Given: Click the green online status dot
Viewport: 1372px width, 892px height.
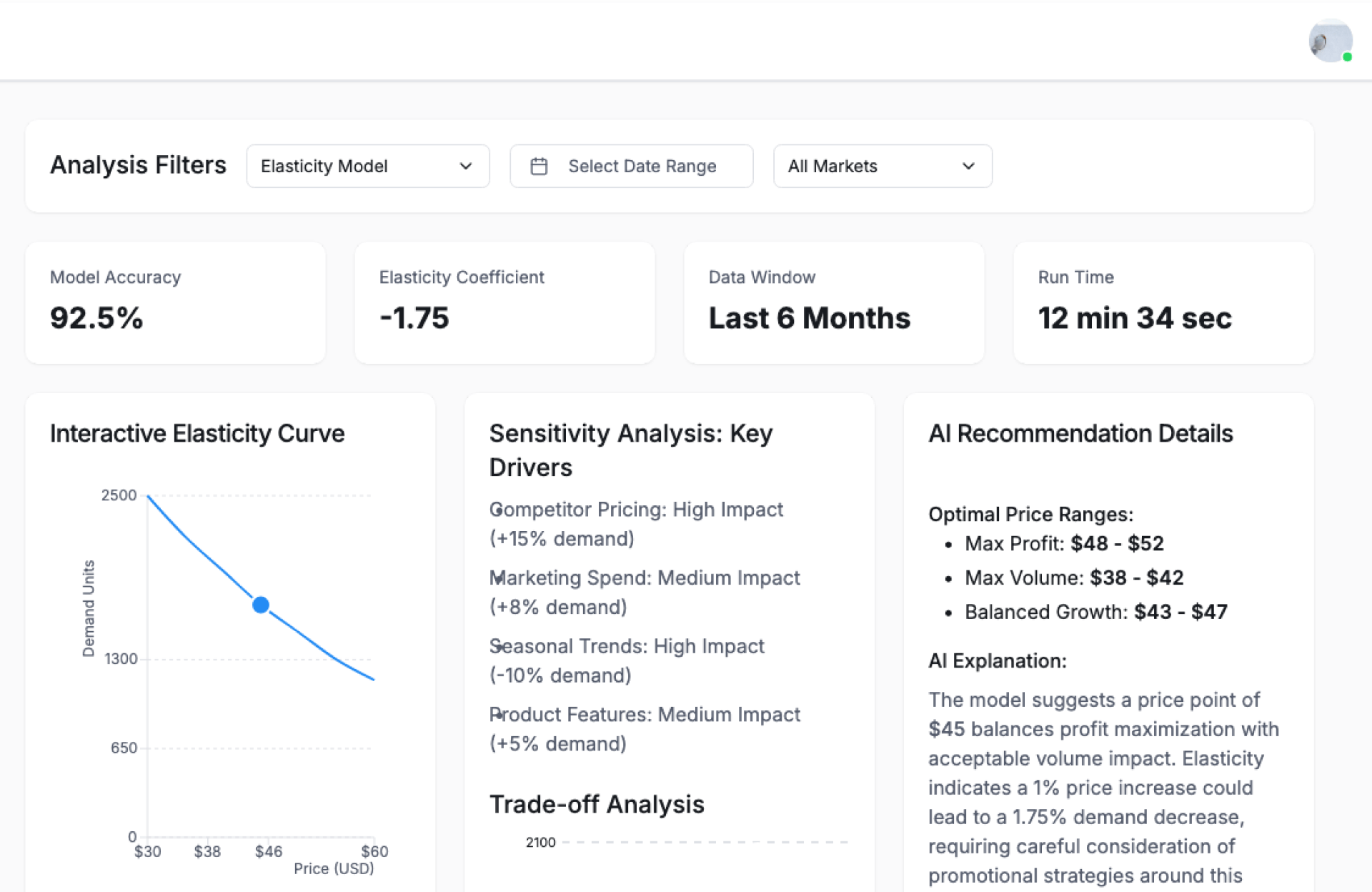Looking at the screenshot, I should (1347, 57).
